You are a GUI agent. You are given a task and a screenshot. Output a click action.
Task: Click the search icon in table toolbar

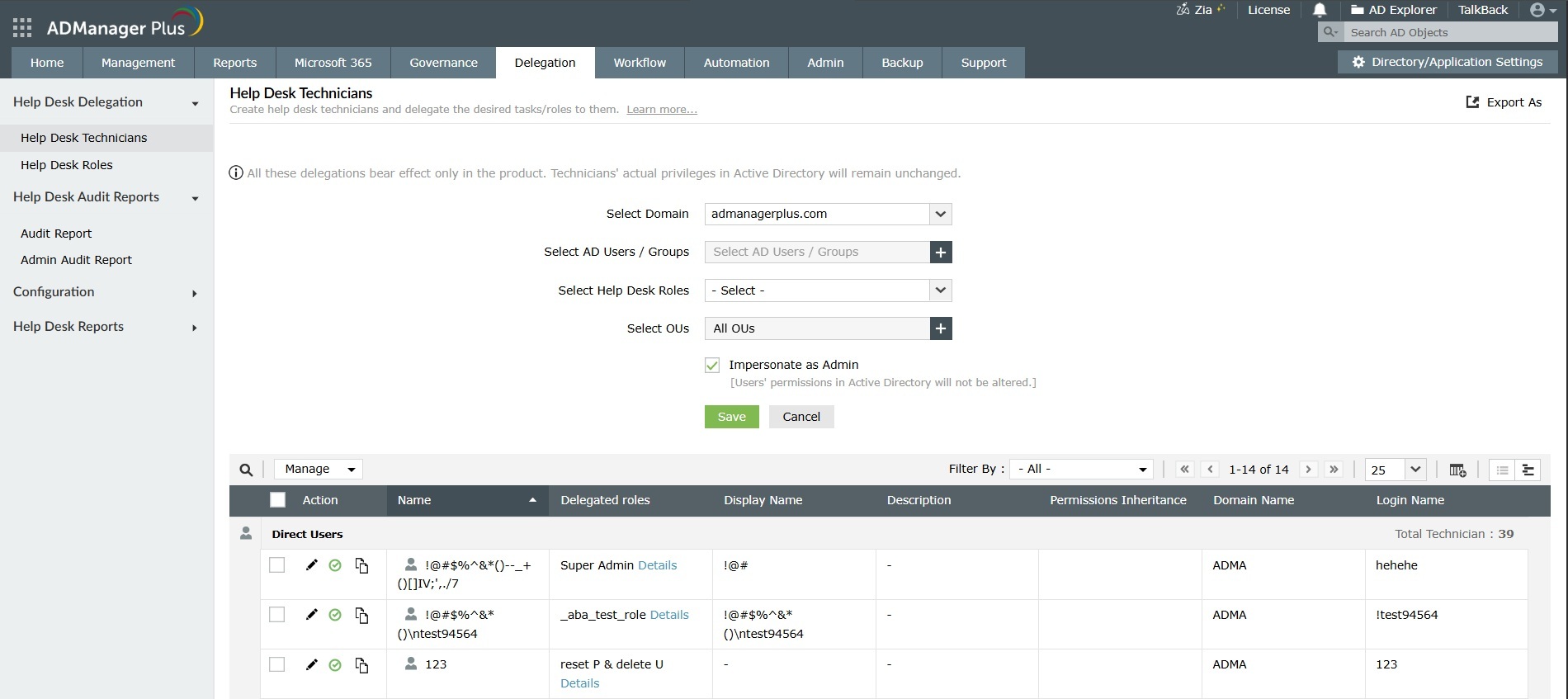(246, 470)
